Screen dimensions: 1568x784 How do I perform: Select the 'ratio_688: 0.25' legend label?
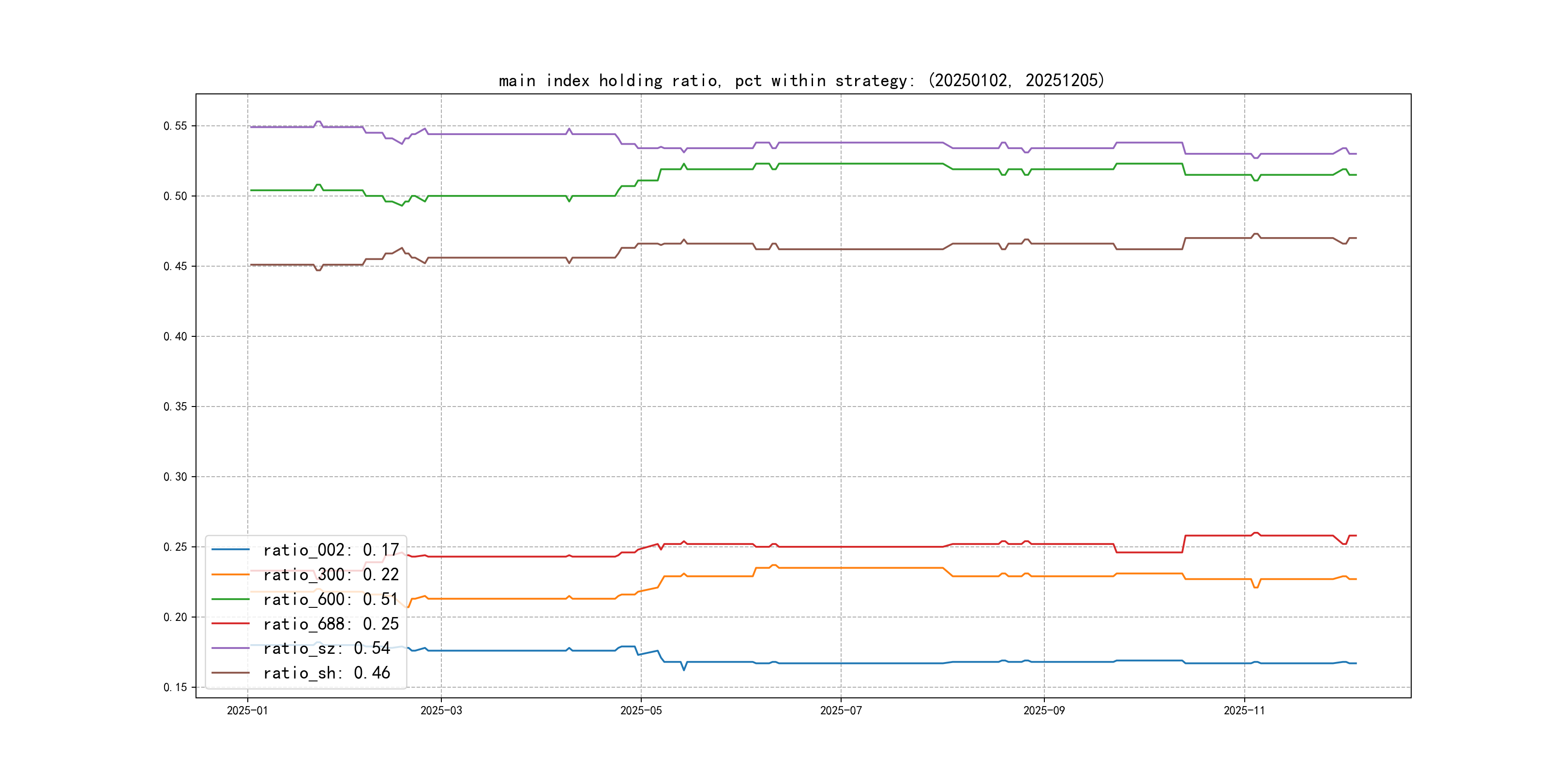click(331, 623)
